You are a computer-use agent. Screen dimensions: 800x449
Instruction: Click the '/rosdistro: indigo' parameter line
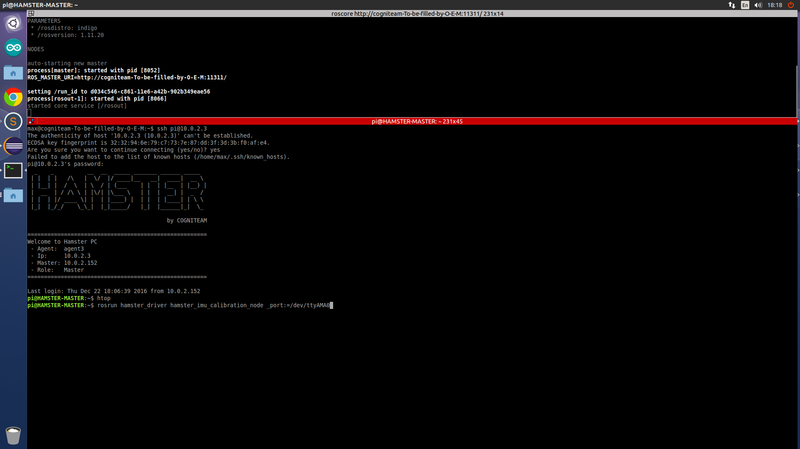(x=64, y=28)
